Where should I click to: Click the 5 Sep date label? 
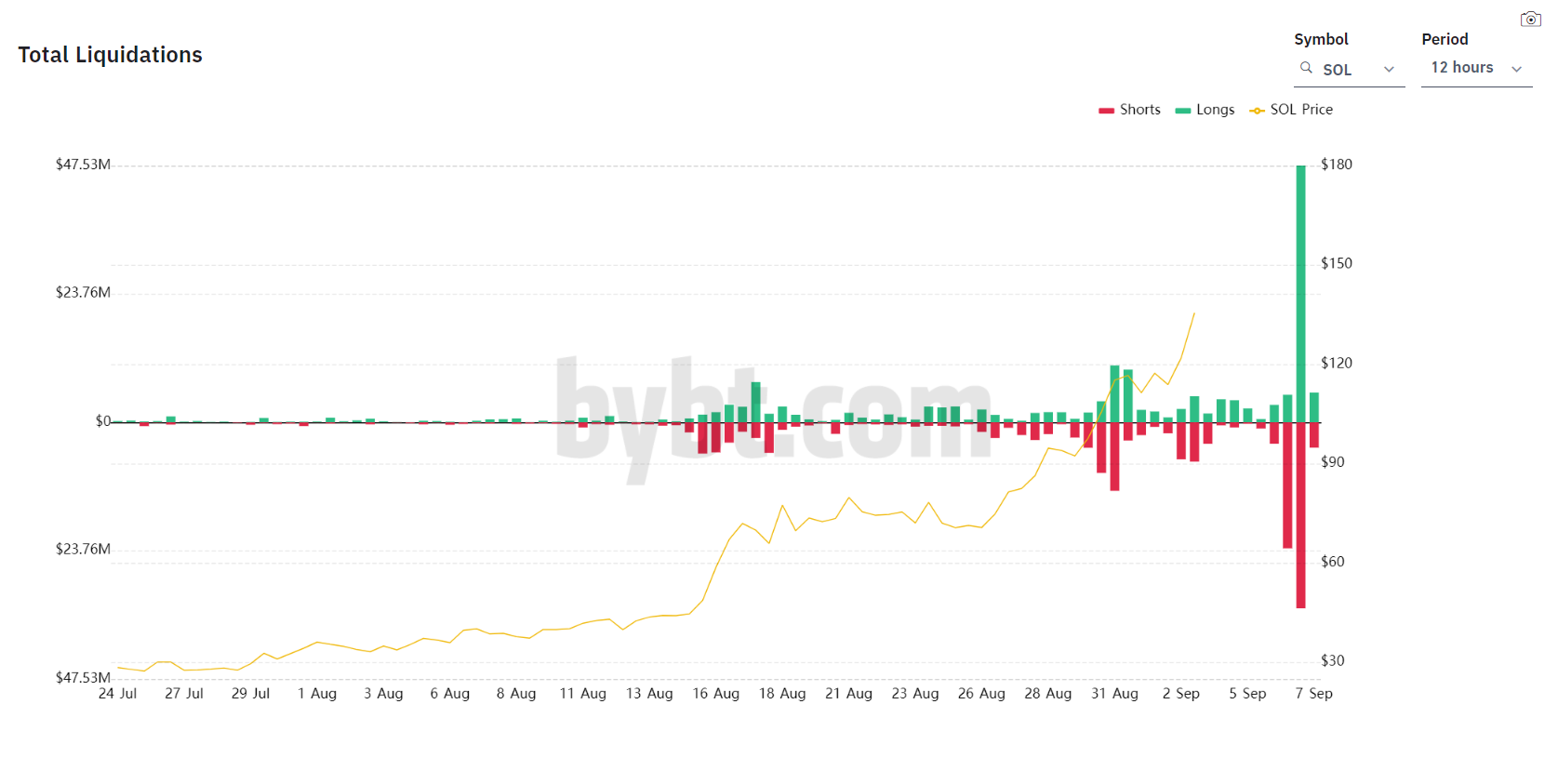tap(1247, 694)
